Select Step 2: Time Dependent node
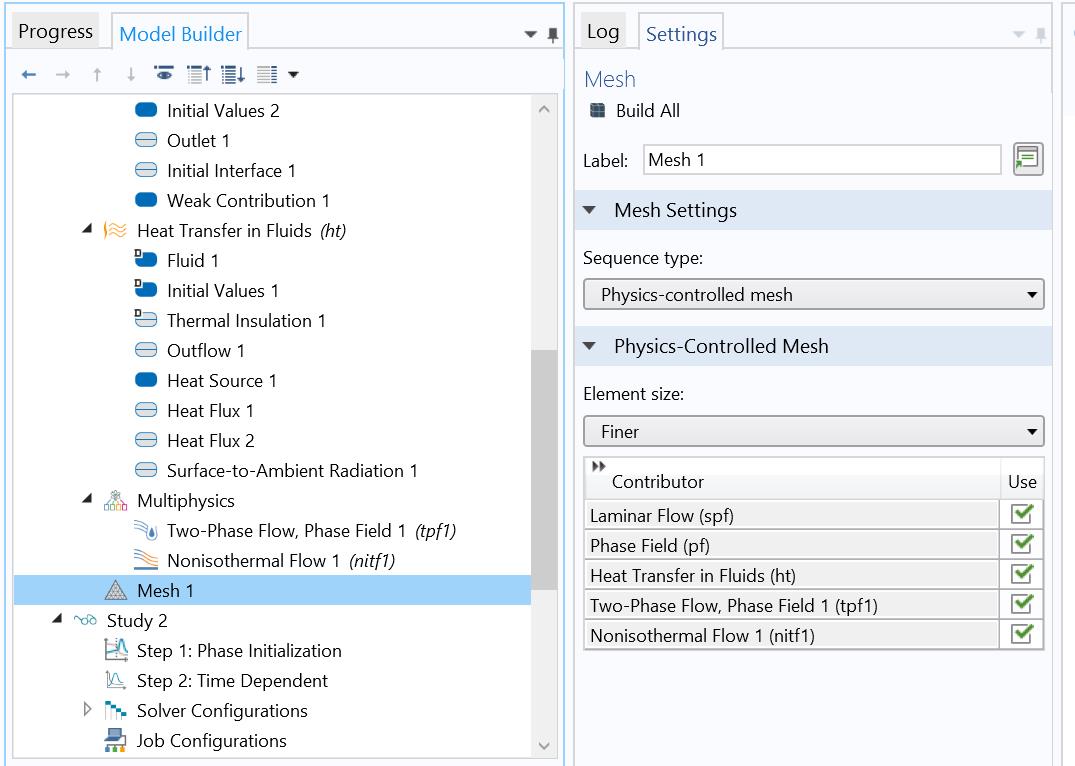 coord(232,681)
